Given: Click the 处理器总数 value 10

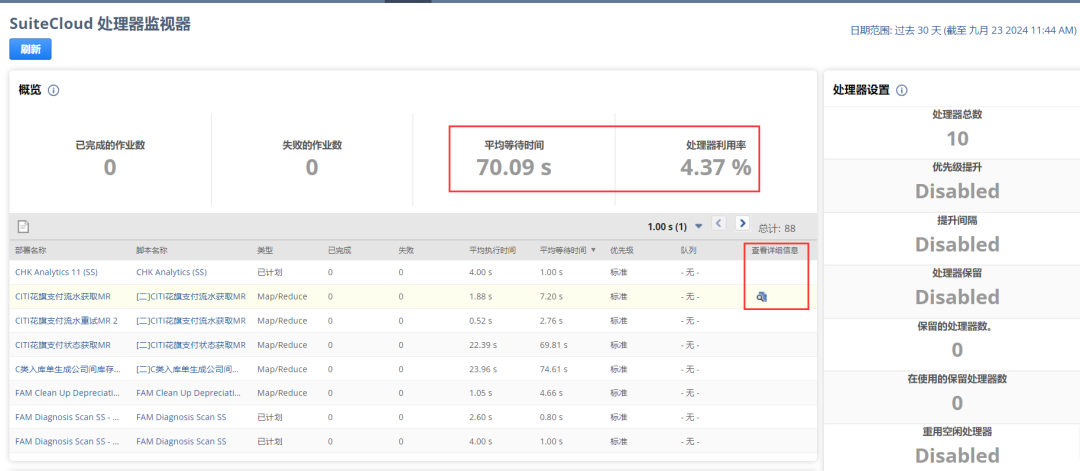Looking at the screenshot, I should click(957, 138).
